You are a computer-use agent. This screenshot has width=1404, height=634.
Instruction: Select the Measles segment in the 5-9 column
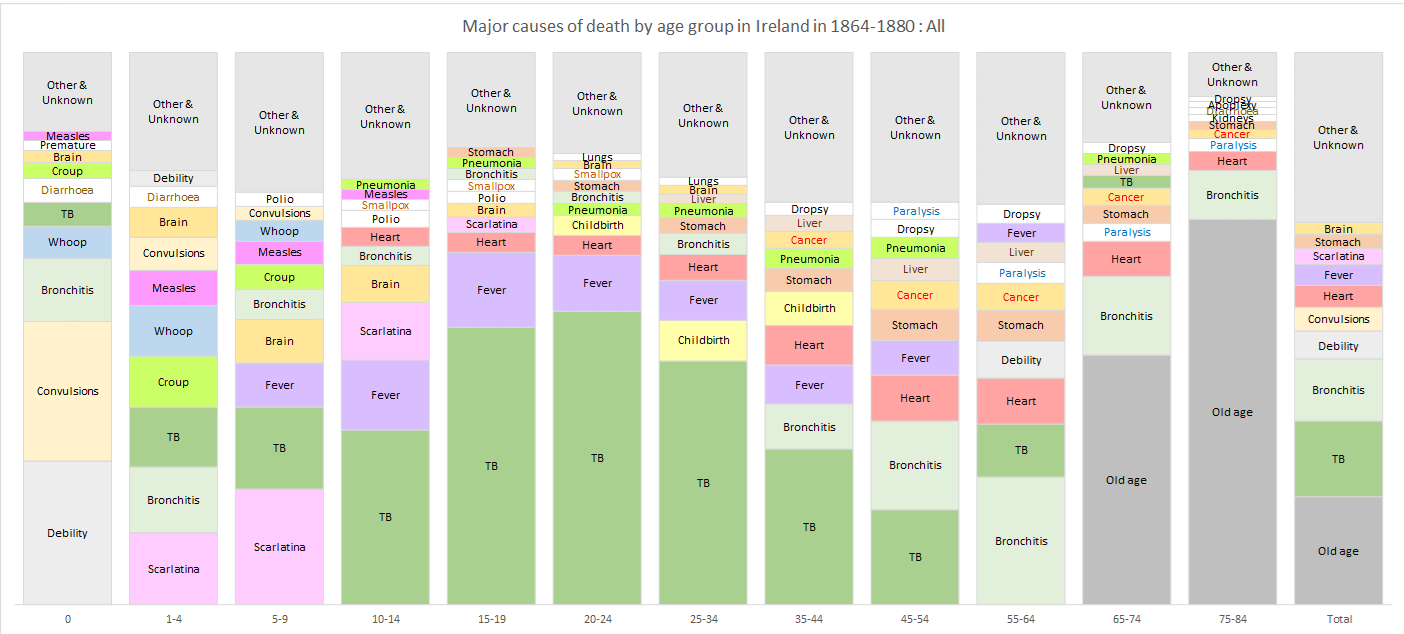(279, 252)
